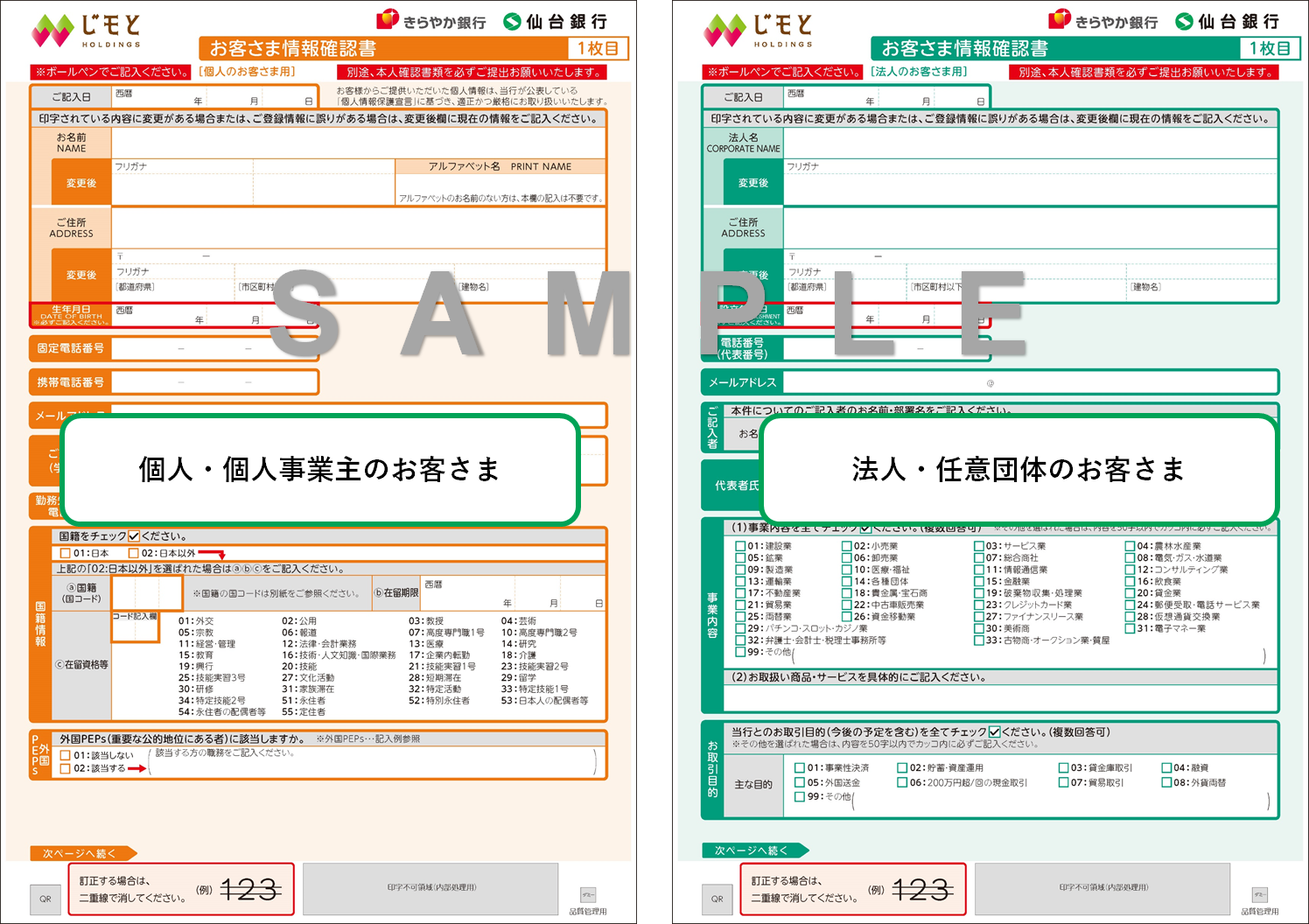
Task: Click the individual form ご住所 ADDRESS field
Action: (358, 227)
